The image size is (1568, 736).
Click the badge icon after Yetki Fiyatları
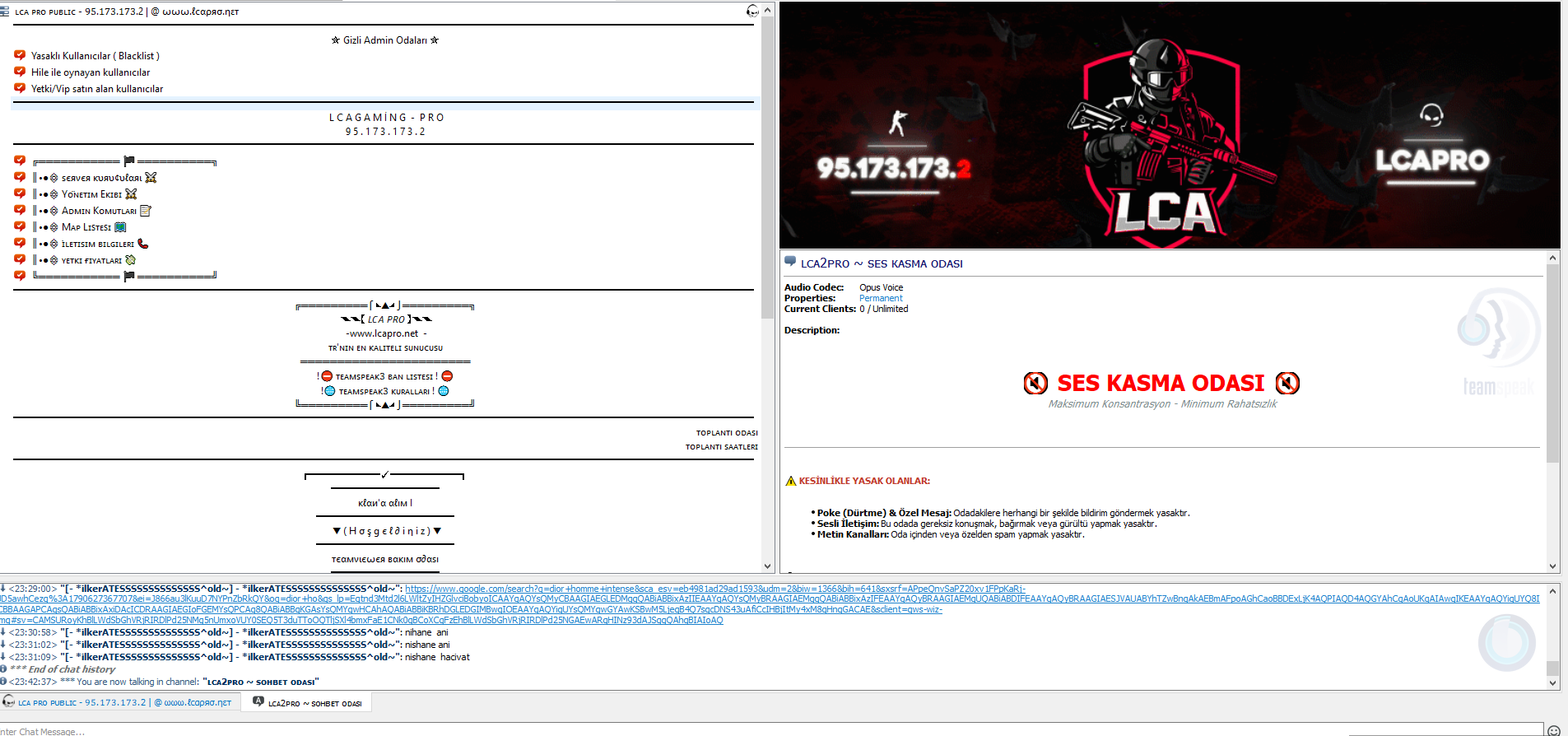tap(130, 260)
